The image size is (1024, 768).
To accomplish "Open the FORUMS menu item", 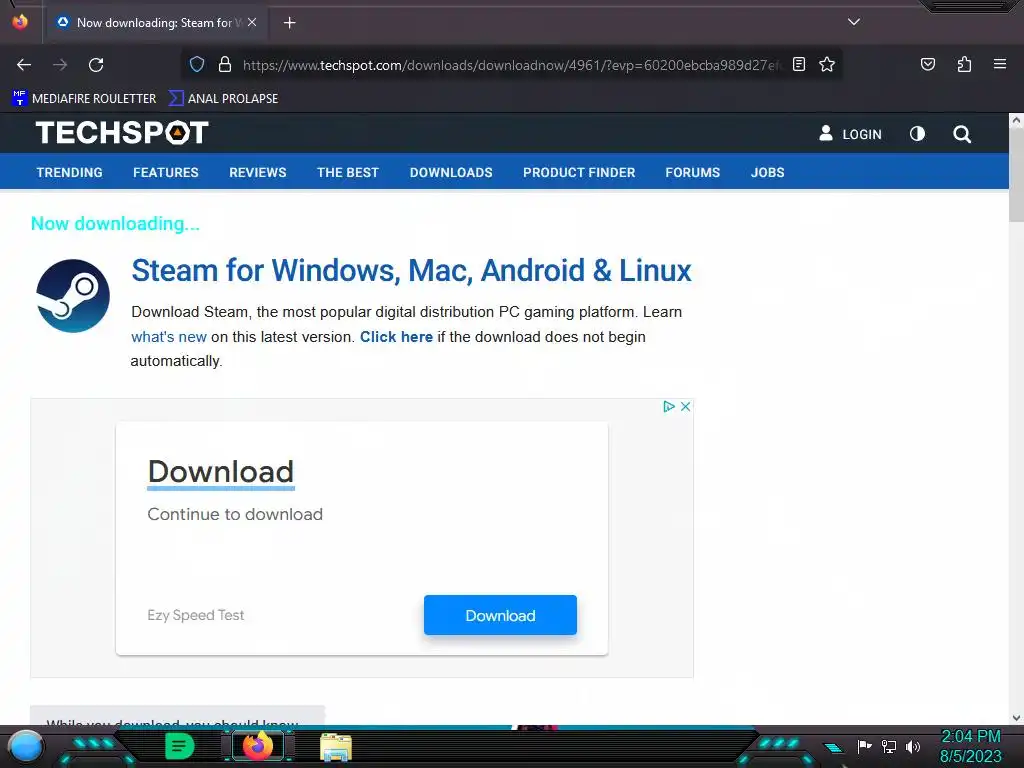I will (x=692, y=172).
